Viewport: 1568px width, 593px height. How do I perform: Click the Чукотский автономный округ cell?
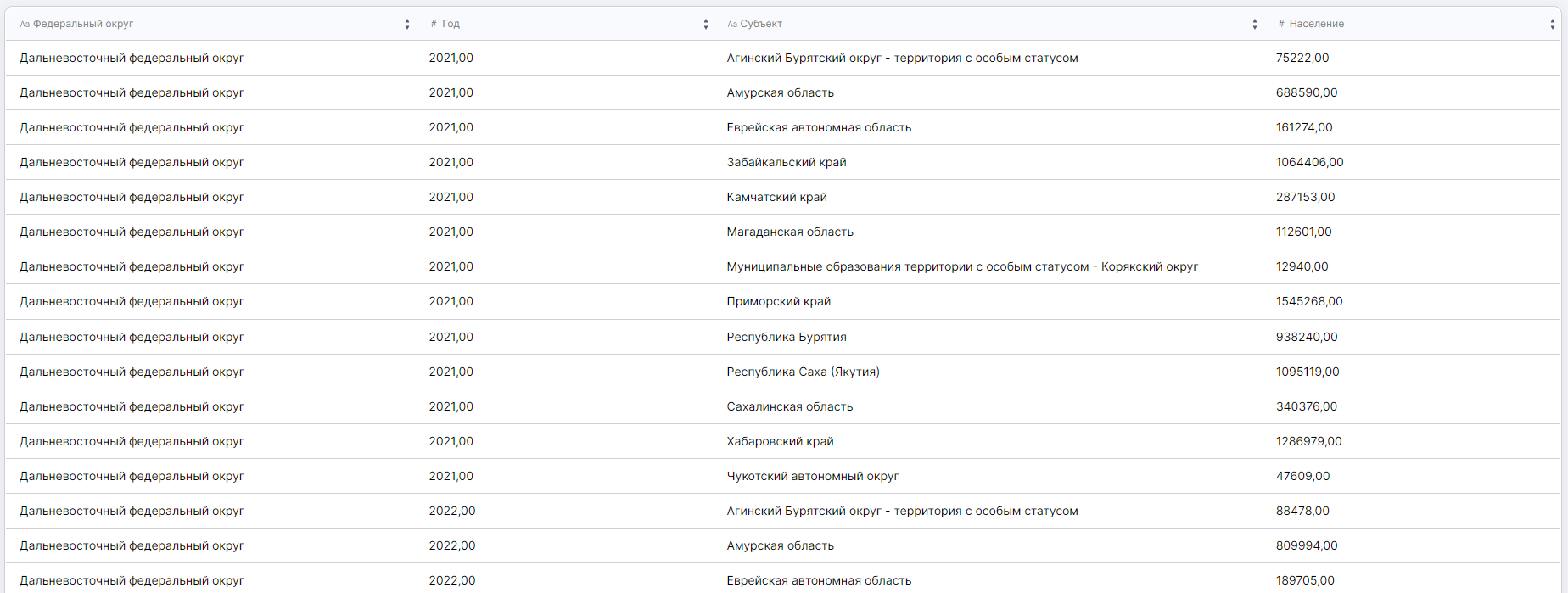tap(812, 476)
